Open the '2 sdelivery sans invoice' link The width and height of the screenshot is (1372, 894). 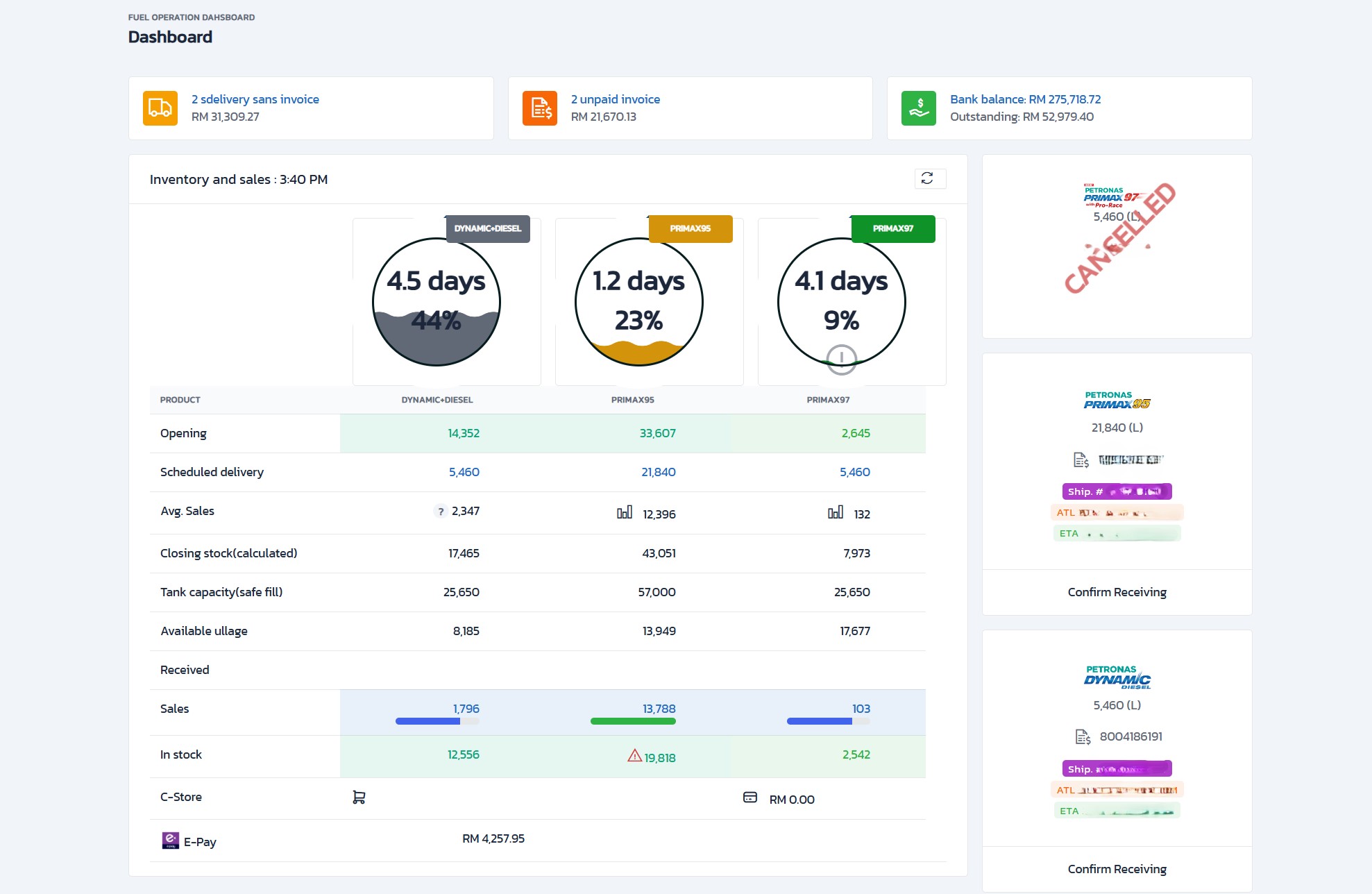[x=255, y=99]
